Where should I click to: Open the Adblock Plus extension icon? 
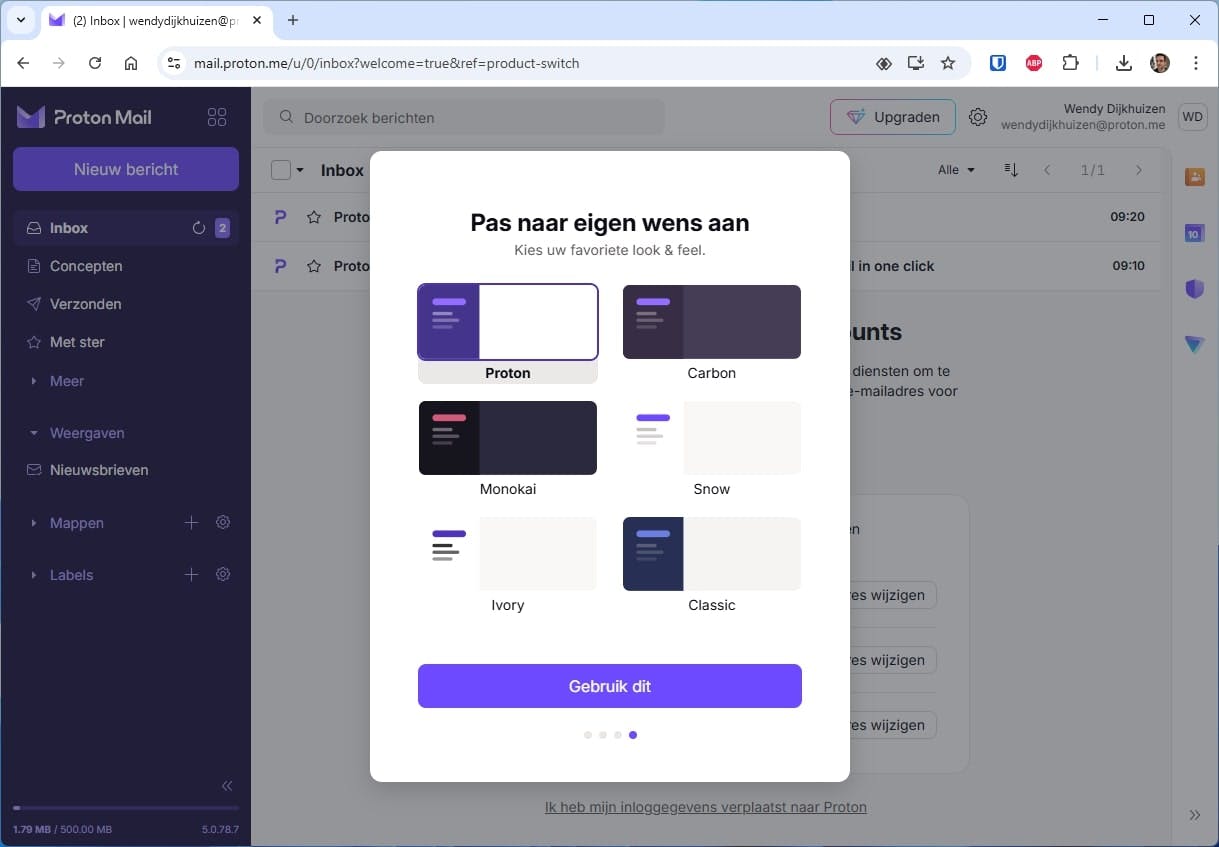click(1034, 63)
